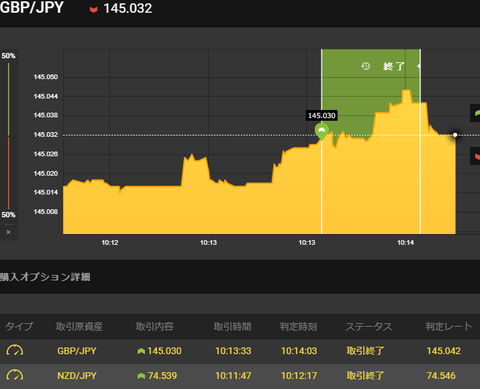The image size is (480, 389).
Task: Click 取引終了 status in GBP/JPY row
Action: click(x=365, y=351)
